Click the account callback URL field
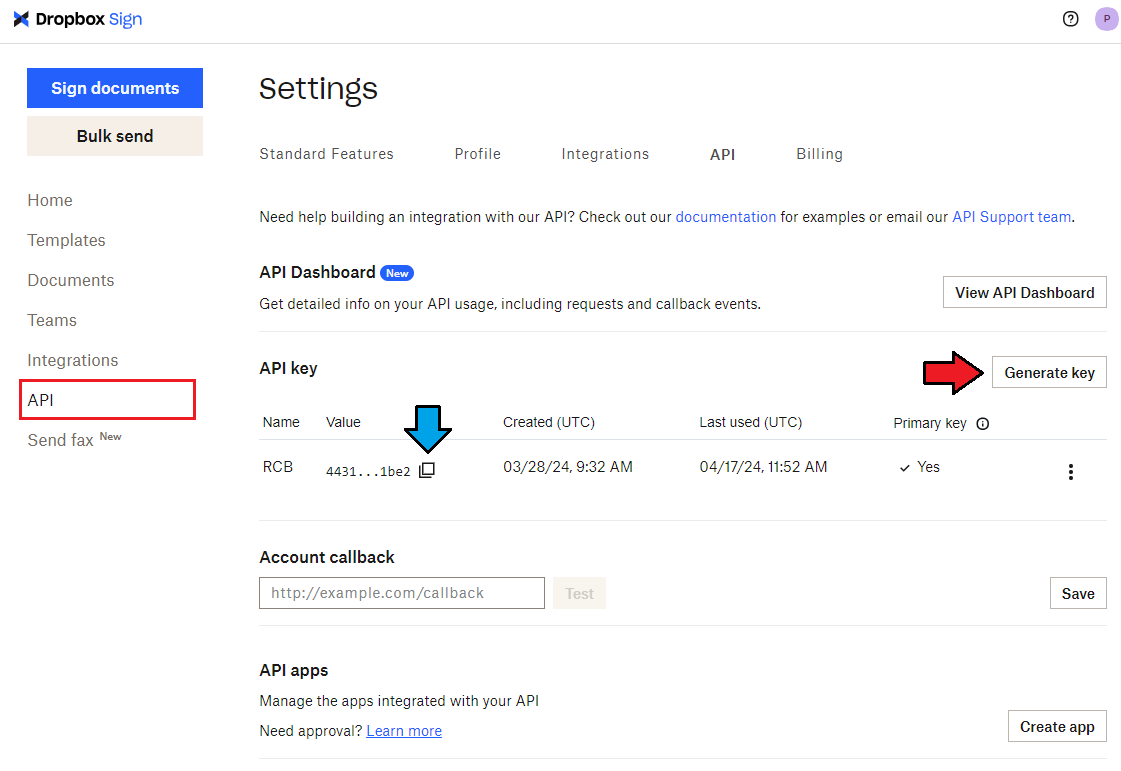The image size is (1121, 771). pos(402,593)
